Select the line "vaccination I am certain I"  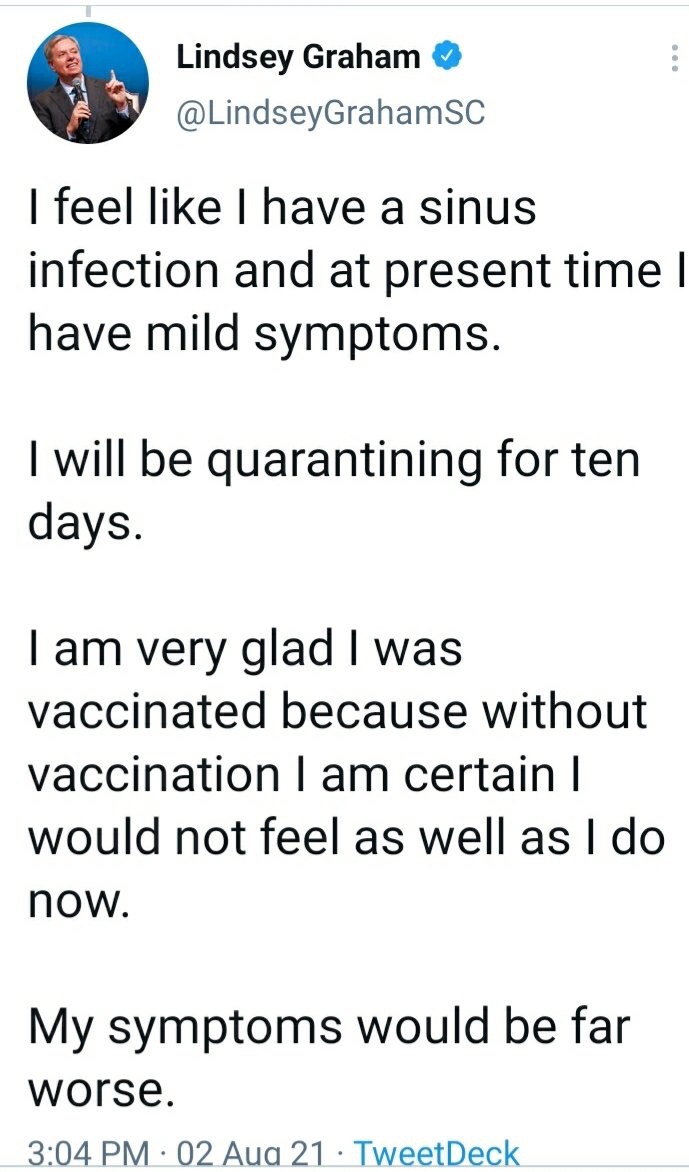305,774
